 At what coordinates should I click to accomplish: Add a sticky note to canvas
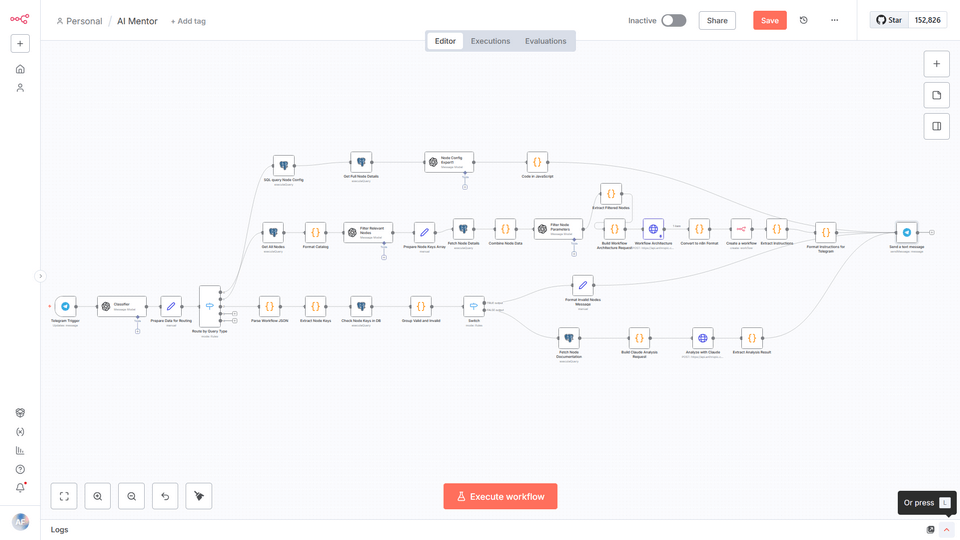pyautogui.click(x=936, y=95)
